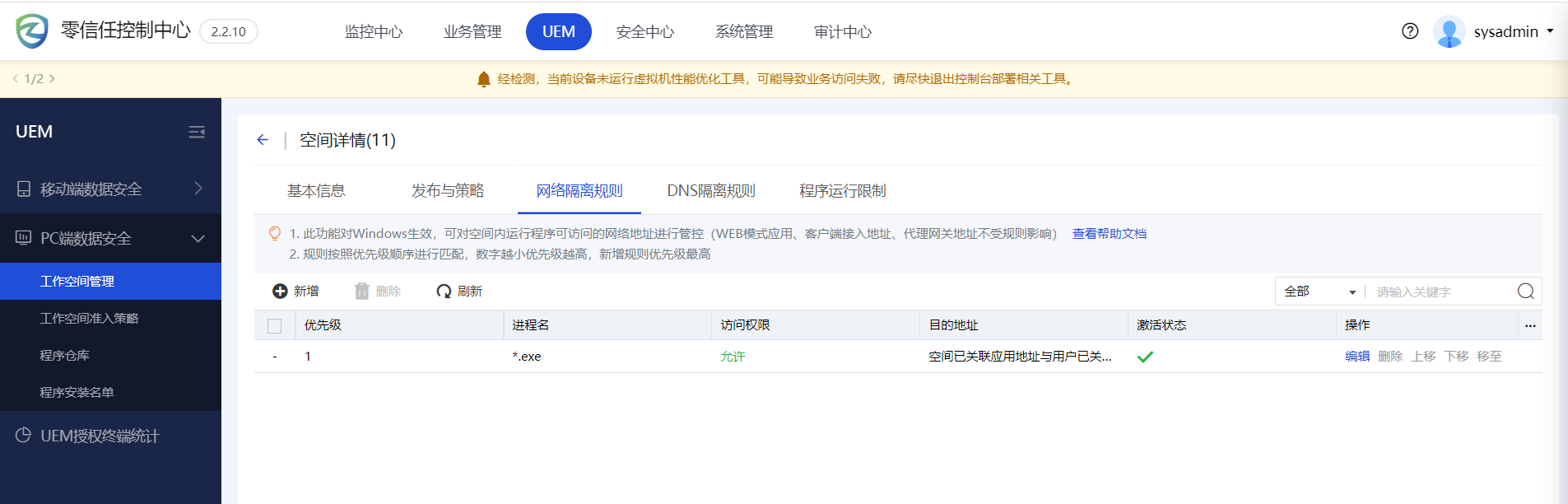This screenshot has height=504, width=1568.
Task: Click the 刷新 refresh icon
Action: tap(444, 292)
